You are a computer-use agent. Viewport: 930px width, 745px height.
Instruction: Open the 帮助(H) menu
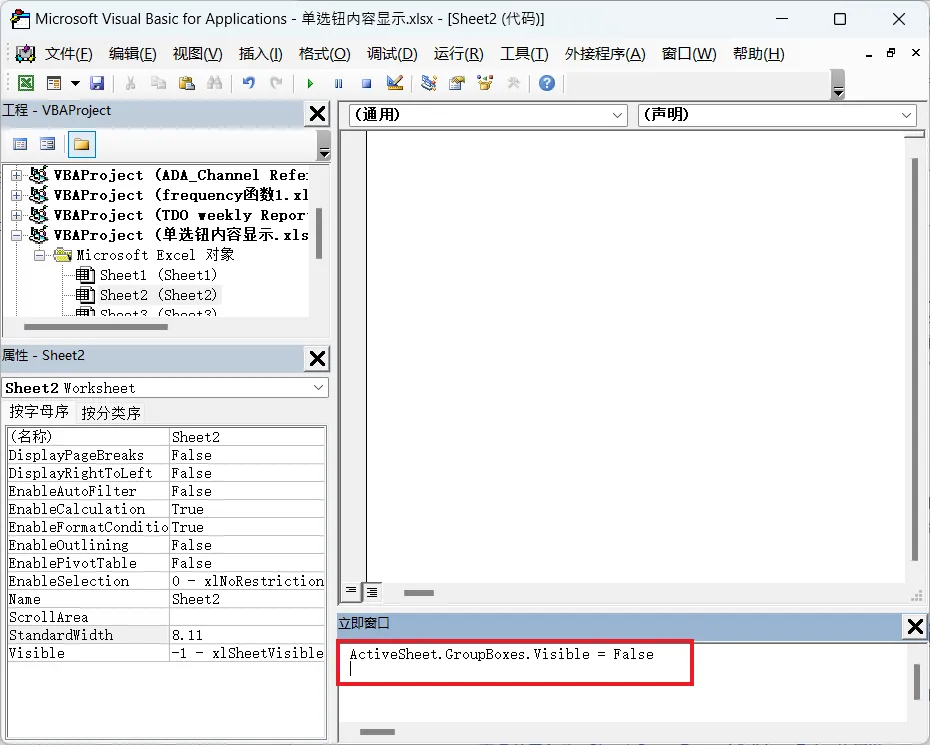[x=759, y=54]
